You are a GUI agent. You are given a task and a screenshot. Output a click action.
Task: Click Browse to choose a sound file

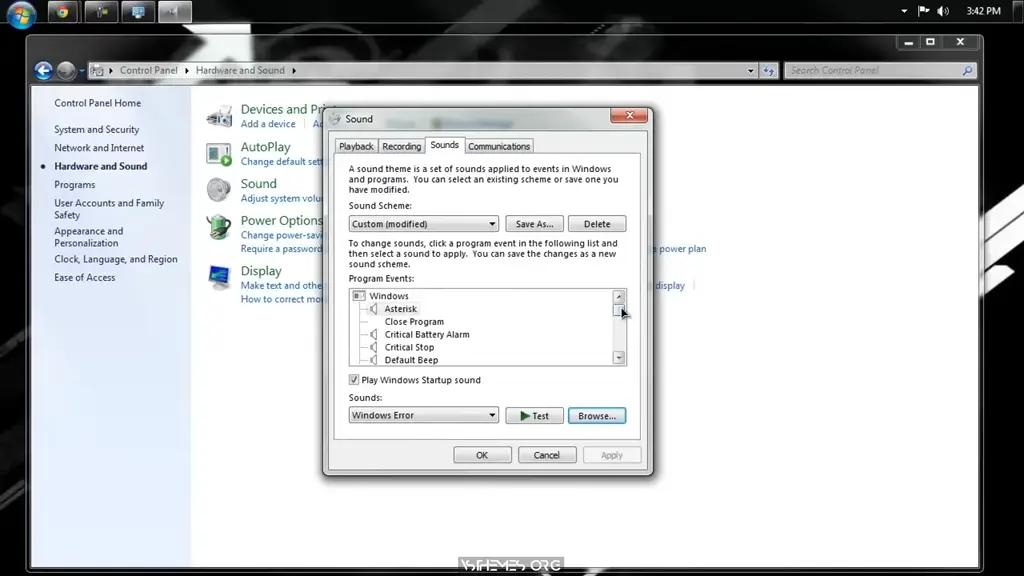pos(597,415)
